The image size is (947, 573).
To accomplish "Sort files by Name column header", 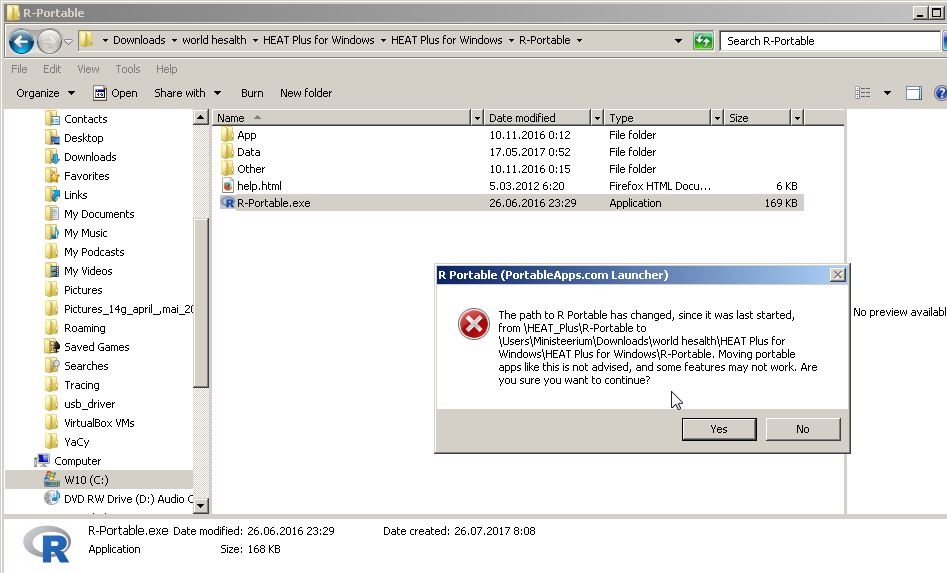I will [x=342, y=118].
